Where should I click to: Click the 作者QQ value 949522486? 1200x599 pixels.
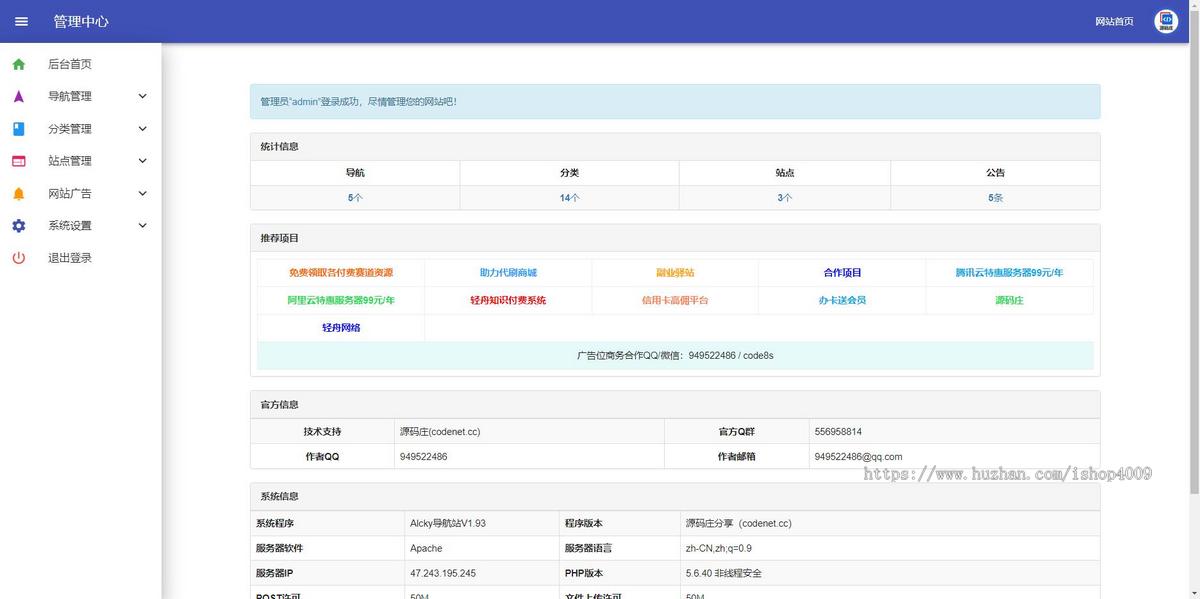pos(423,457)
